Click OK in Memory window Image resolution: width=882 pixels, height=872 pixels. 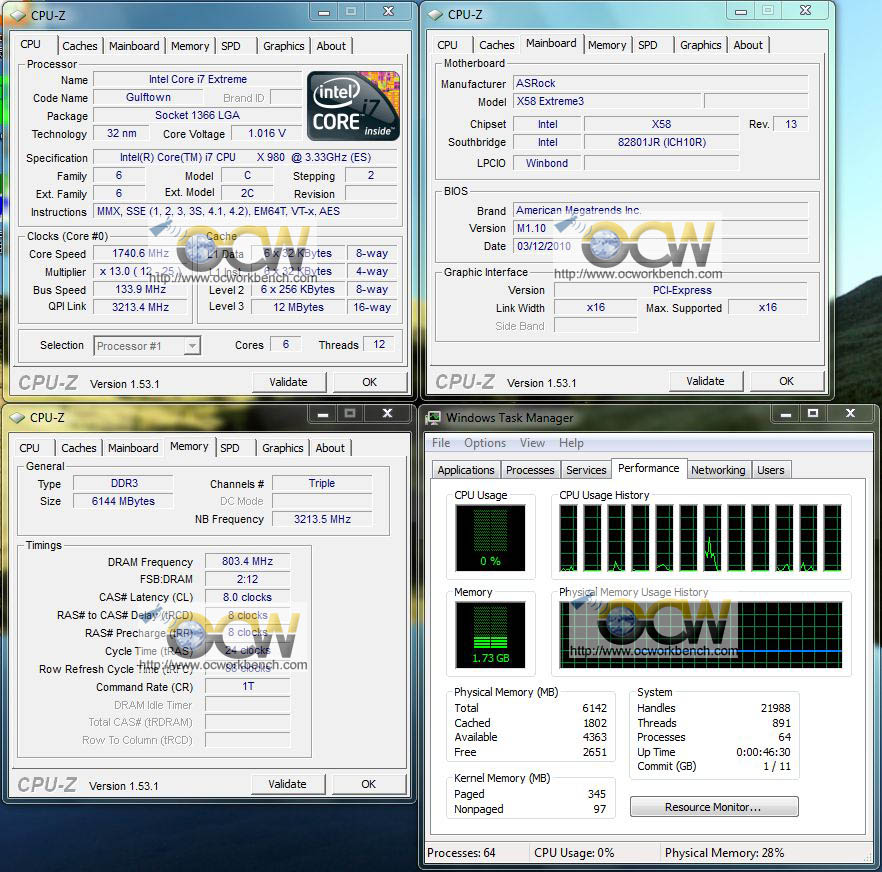click(368, 784)
